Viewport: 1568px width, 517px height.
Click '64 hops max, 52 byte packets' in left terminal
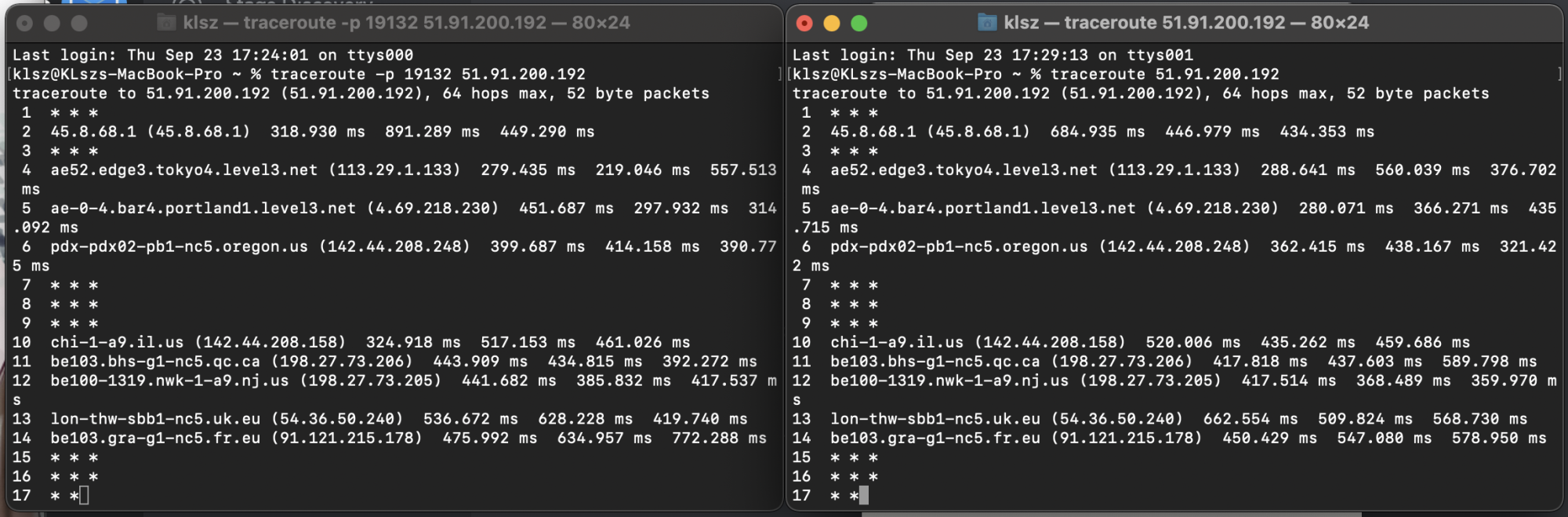coord(576,93)
